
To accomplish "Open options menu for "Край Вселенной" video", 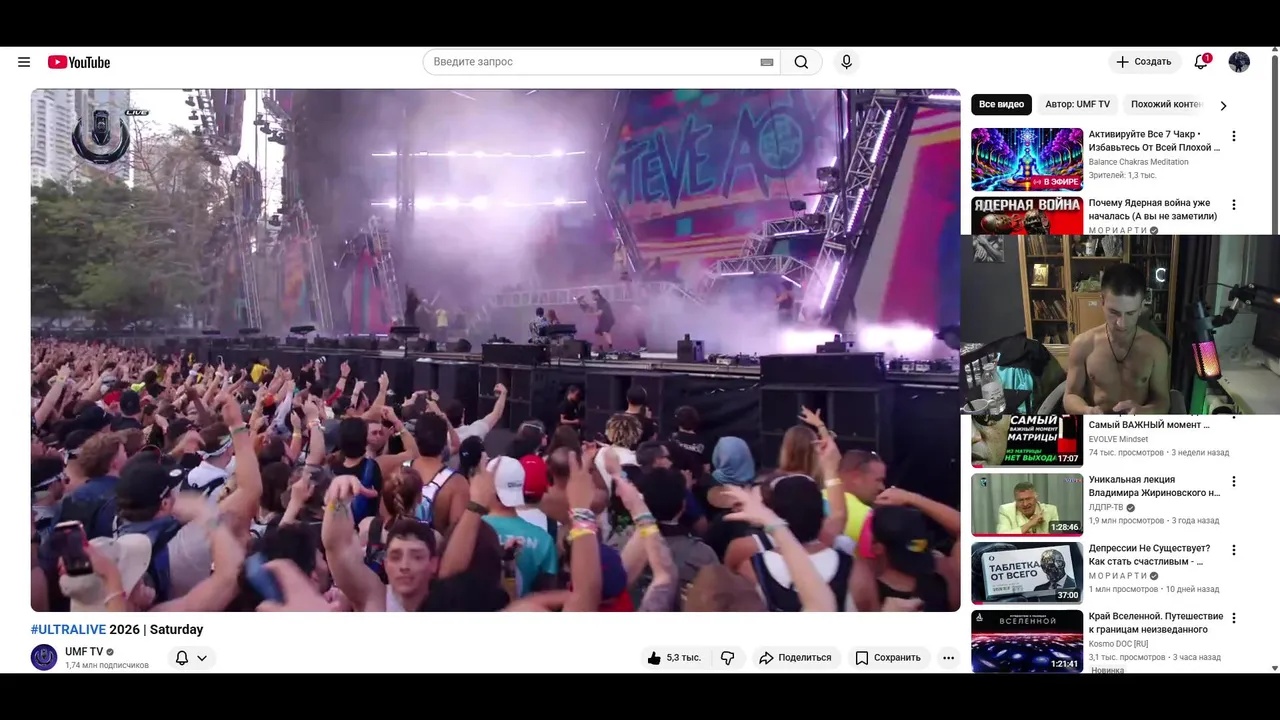I will pyautogui.click(x=1233, y=618).
